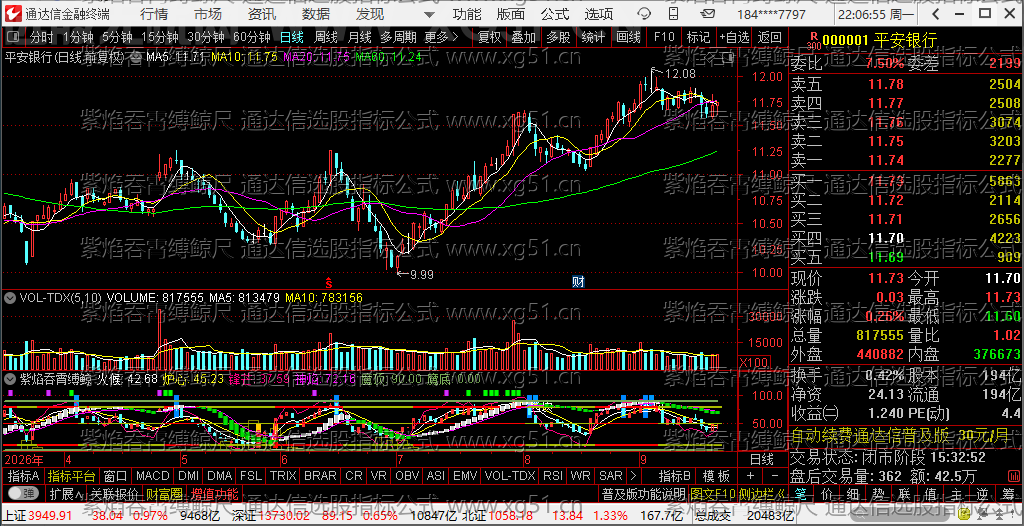Open the 增值功能 link
Screen dimensions: 1024x526
tap(214, 493)
